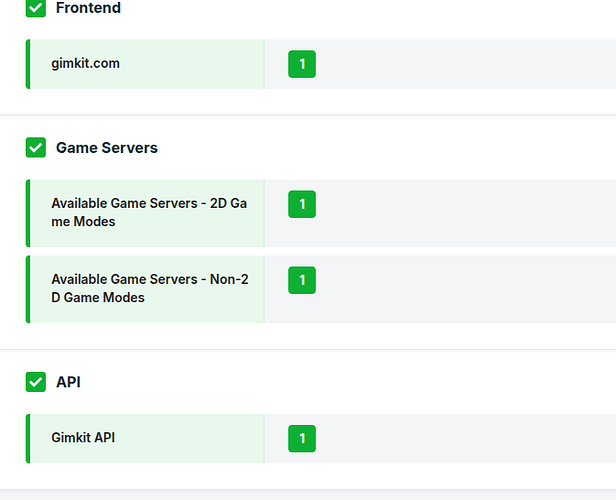
Task: Toggle the Game Servers green checkmark icon
Action: pos(35,148)
